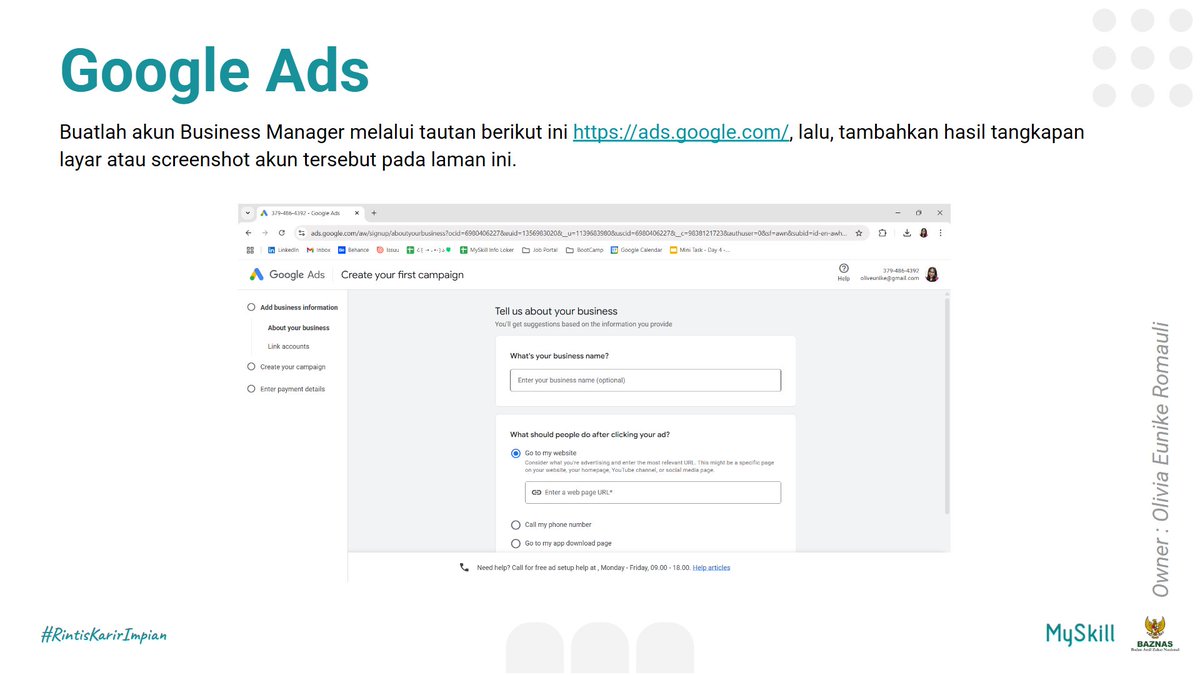Open the LinkedIn bookmark
Screen dimensions: 1200x675
pyautogui.click(x=284, y=250)
